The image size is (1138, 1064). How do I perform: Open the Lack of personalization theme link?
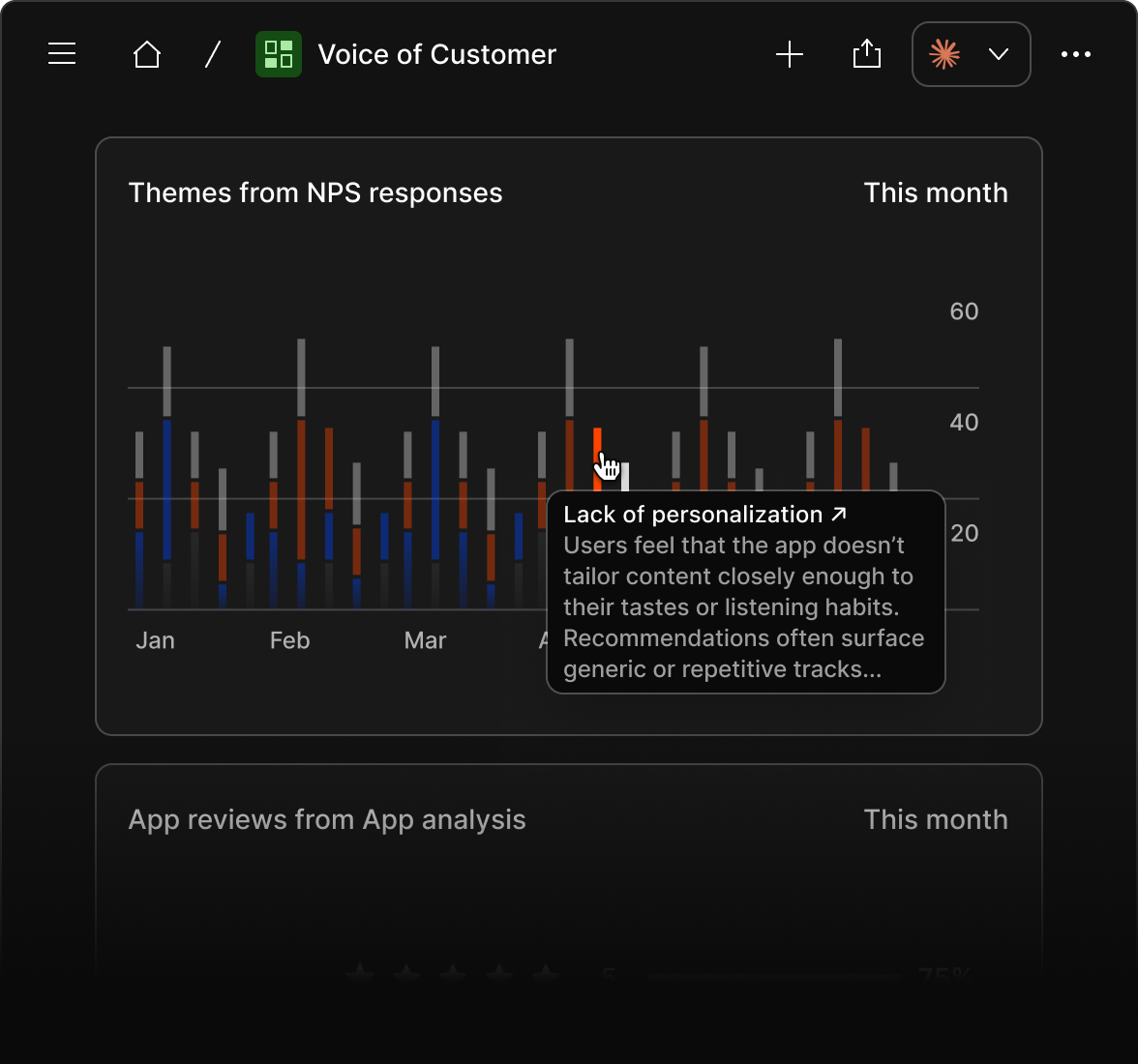[693, 515]
